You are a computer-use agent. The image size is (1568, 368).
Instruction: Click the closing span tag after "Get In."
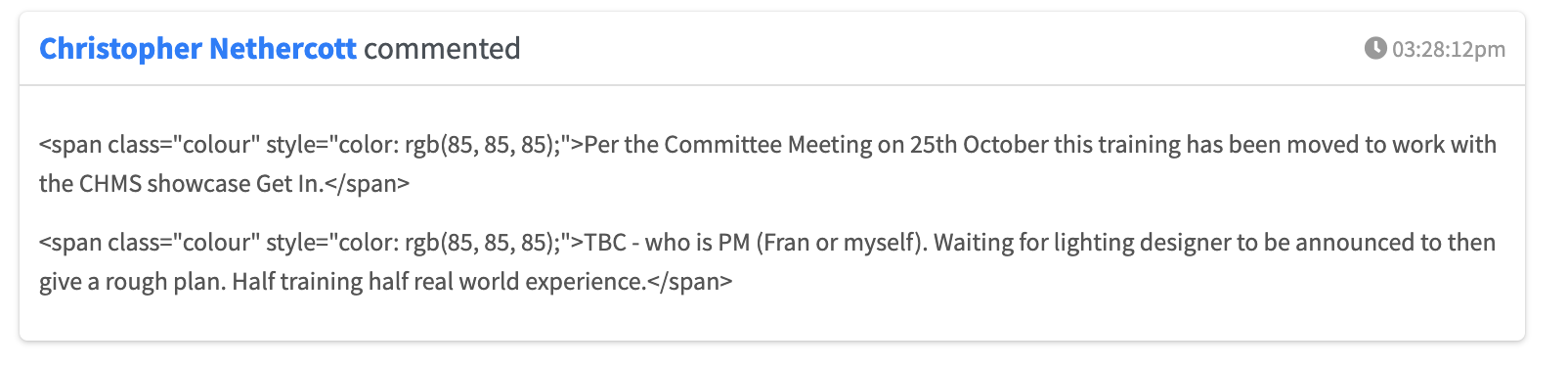[x=367, y=184]
